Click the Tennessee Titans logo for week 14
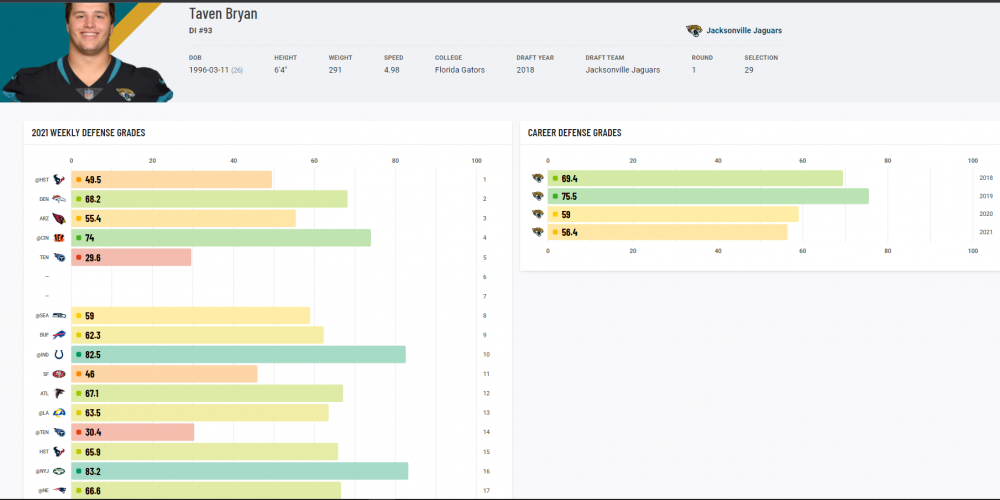This screenshot has width=1000, height=500. click(59, 432)
